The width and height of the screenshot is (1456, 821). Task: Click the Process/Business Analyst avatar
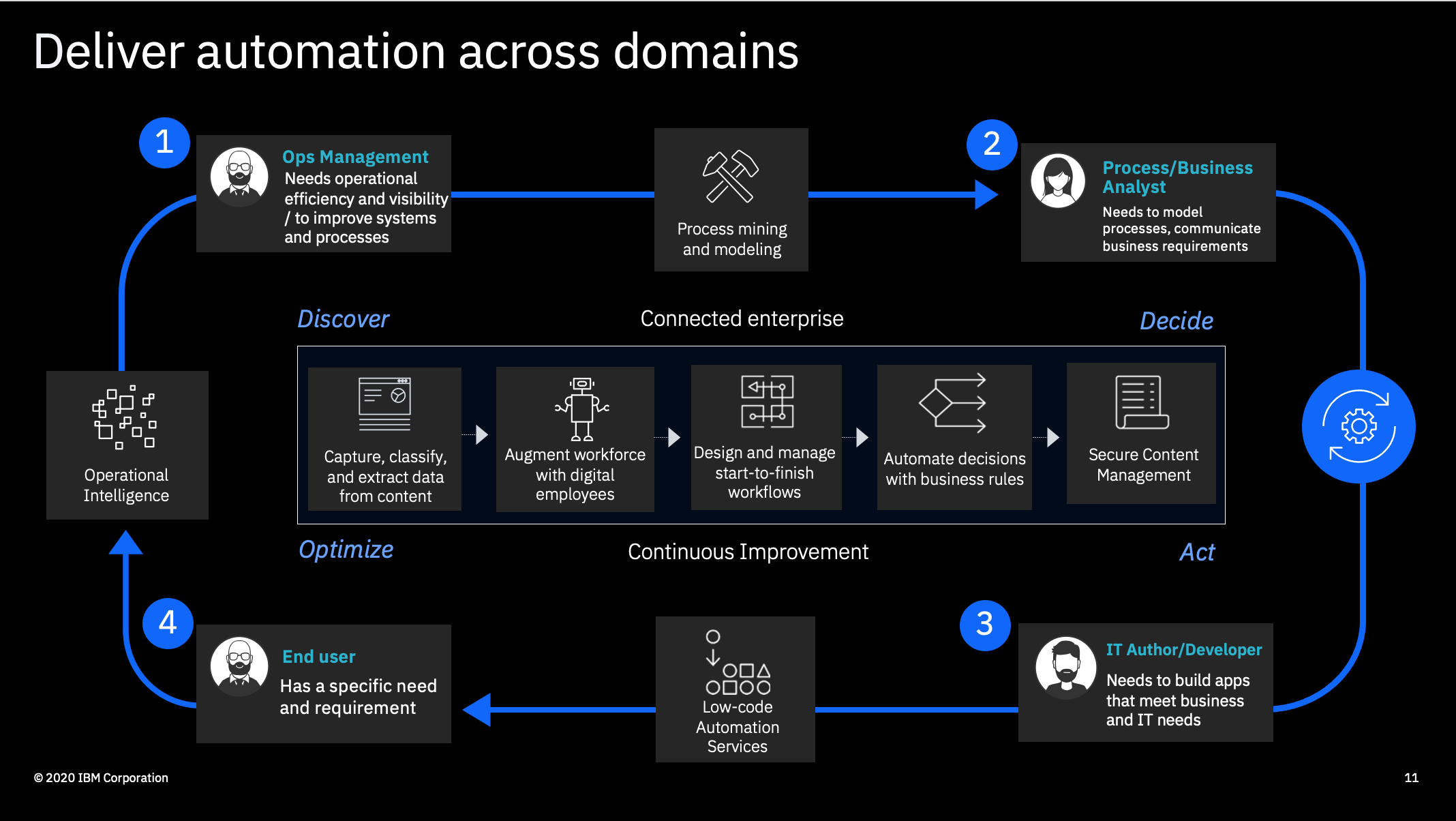click(x=1059, y=181)
